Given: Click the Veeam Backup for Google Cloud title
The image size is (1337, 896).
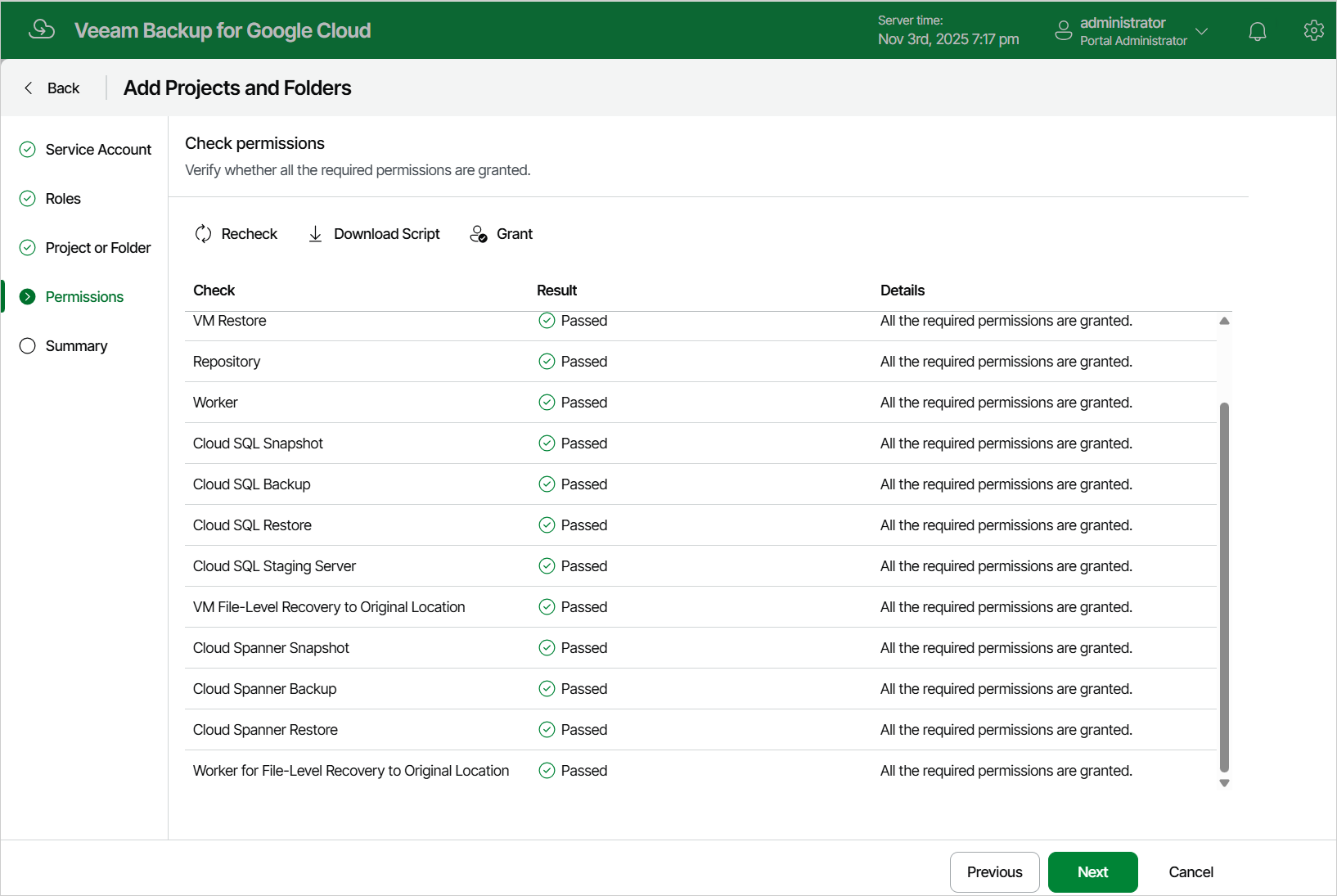Looking at the screenshot, I should [x=223, y=30].
